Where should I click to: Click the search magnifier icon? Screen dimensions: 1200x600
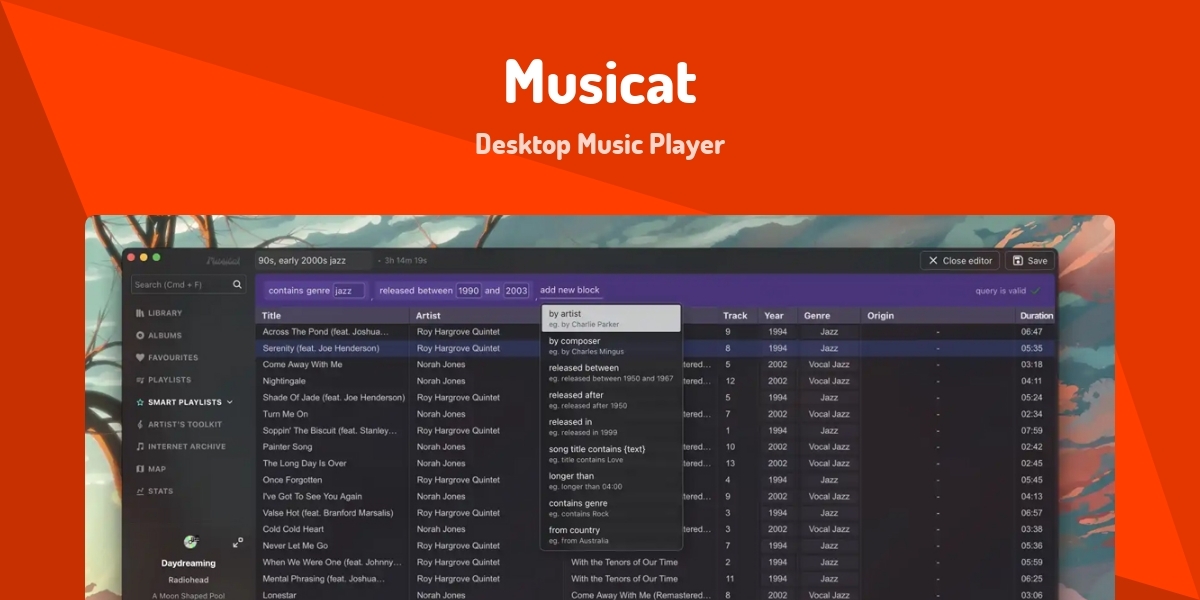coord(237,285)
